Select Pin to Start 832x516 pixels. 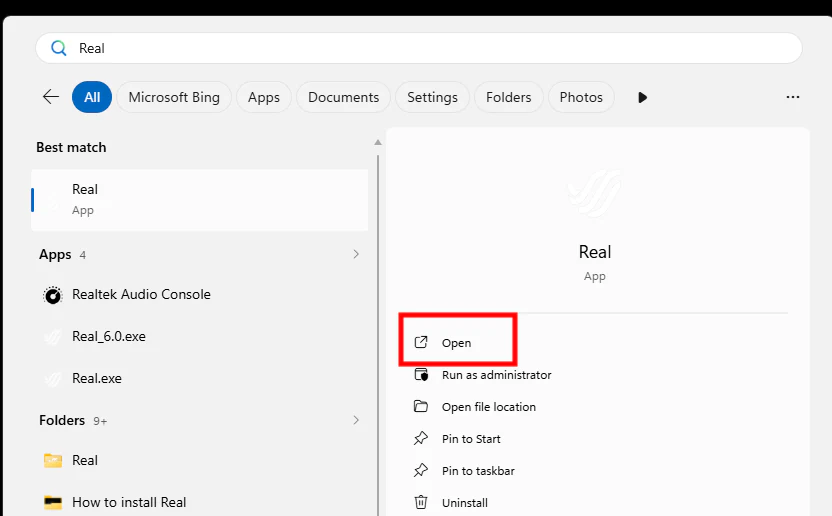(471, 439)
